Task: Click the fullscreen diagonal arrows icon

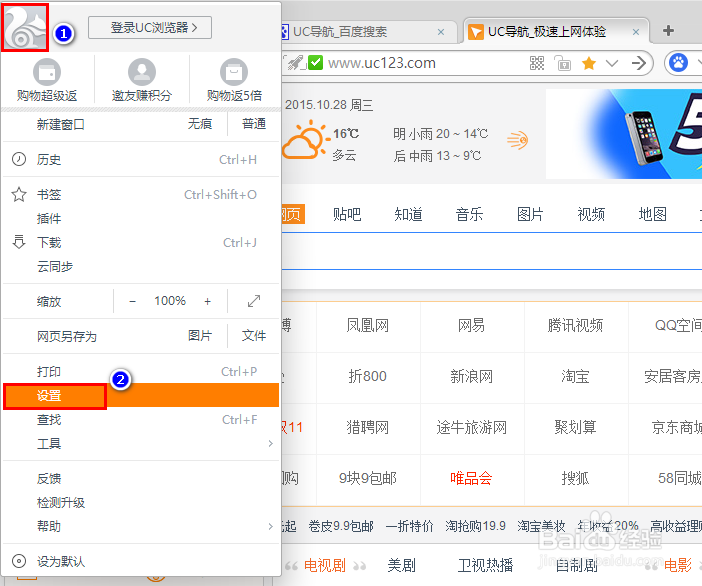Action: point(254,301)
